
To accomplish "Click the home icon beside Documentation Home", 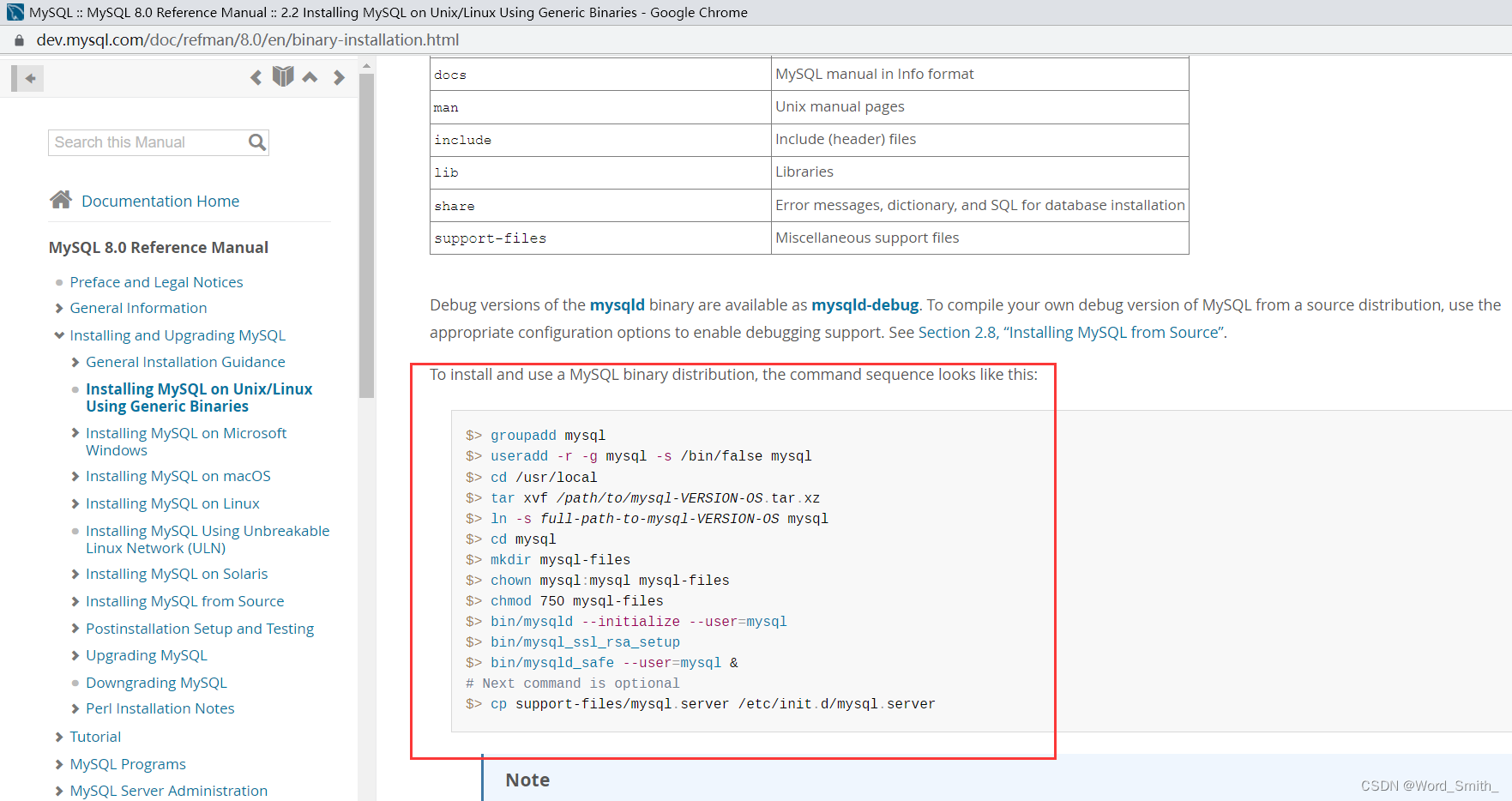I will [x=61, y=199].
